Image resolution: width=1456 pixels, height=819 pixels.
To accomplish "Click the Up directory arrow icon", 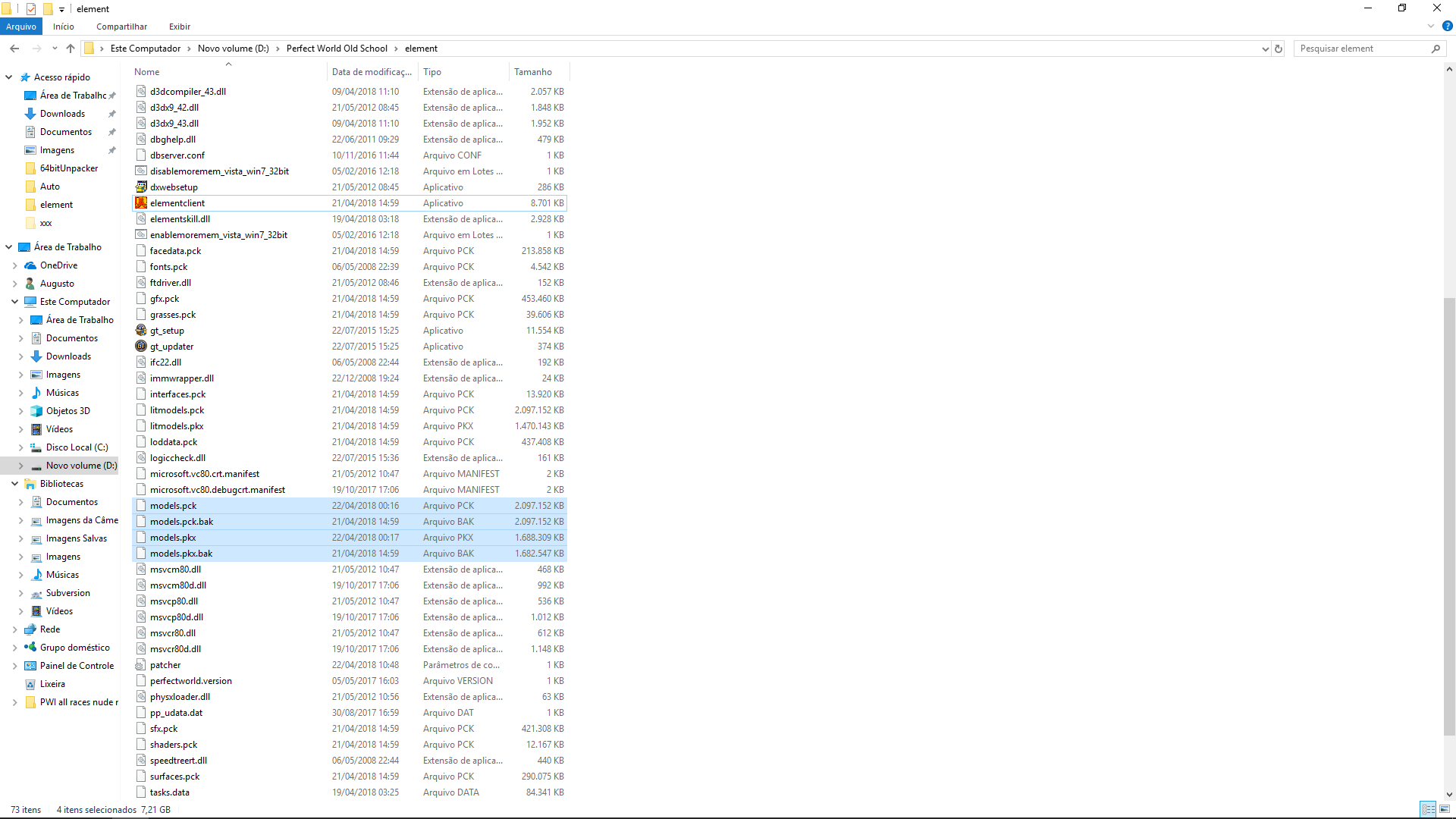I will pyautogui.click(x=71, y=49).
